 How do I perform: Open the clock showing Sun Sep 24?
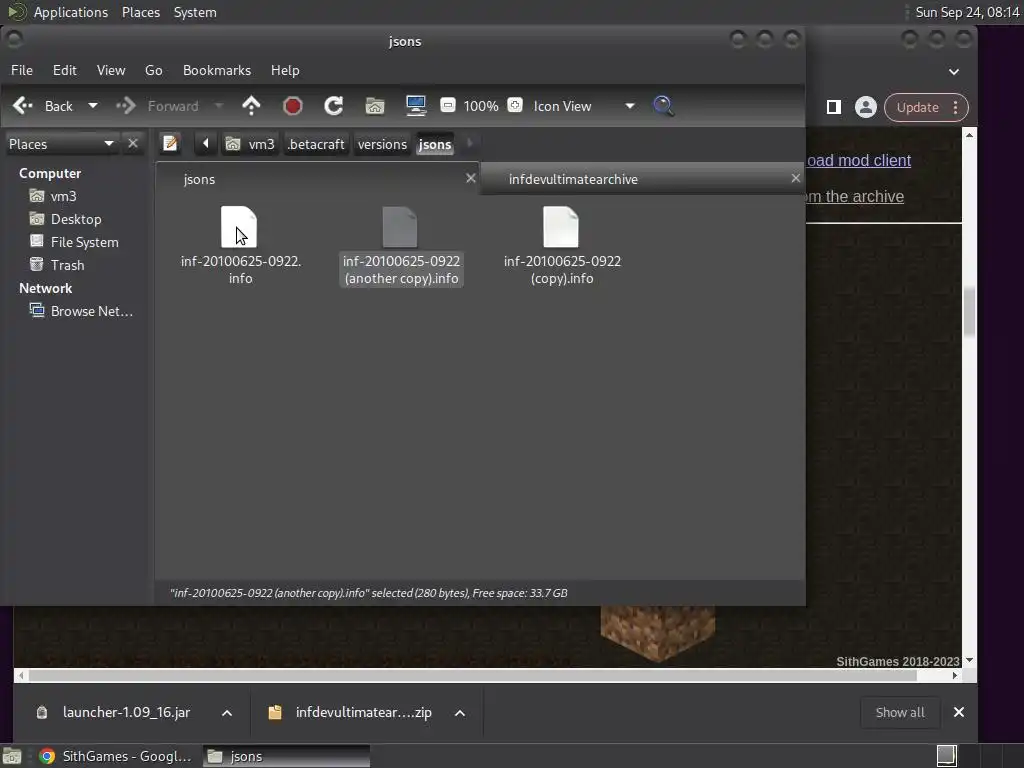[967, 12]
